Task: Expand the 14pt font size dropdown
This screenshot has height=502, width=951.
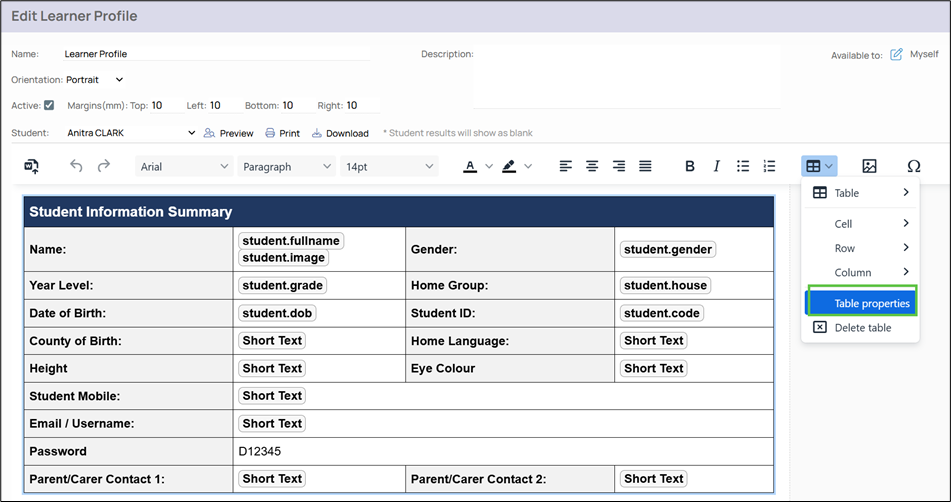Action: (389, 167)
